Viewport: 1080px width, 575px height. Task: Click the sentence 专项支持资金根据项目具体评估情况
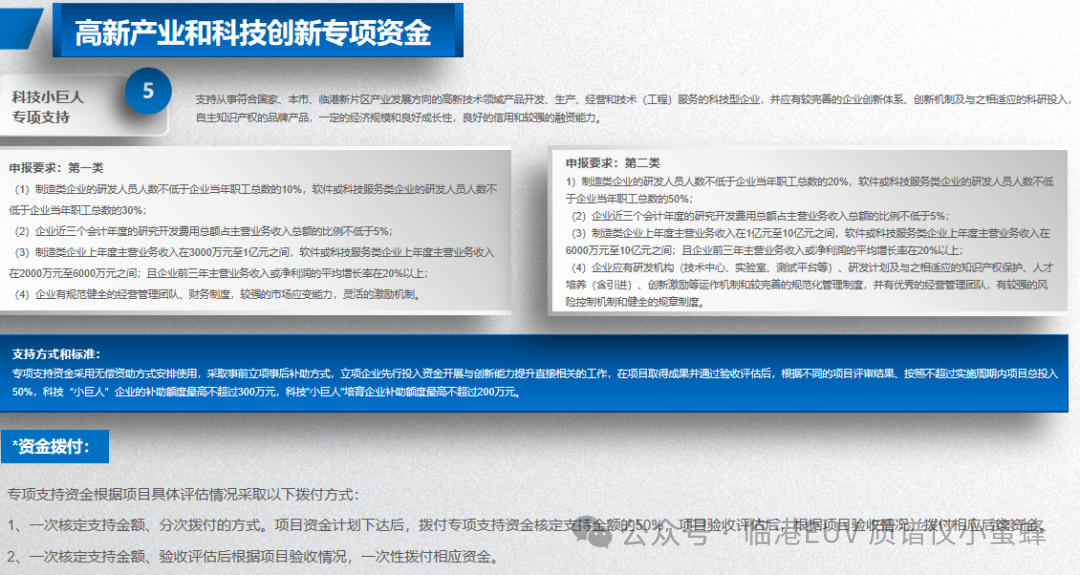182,494
